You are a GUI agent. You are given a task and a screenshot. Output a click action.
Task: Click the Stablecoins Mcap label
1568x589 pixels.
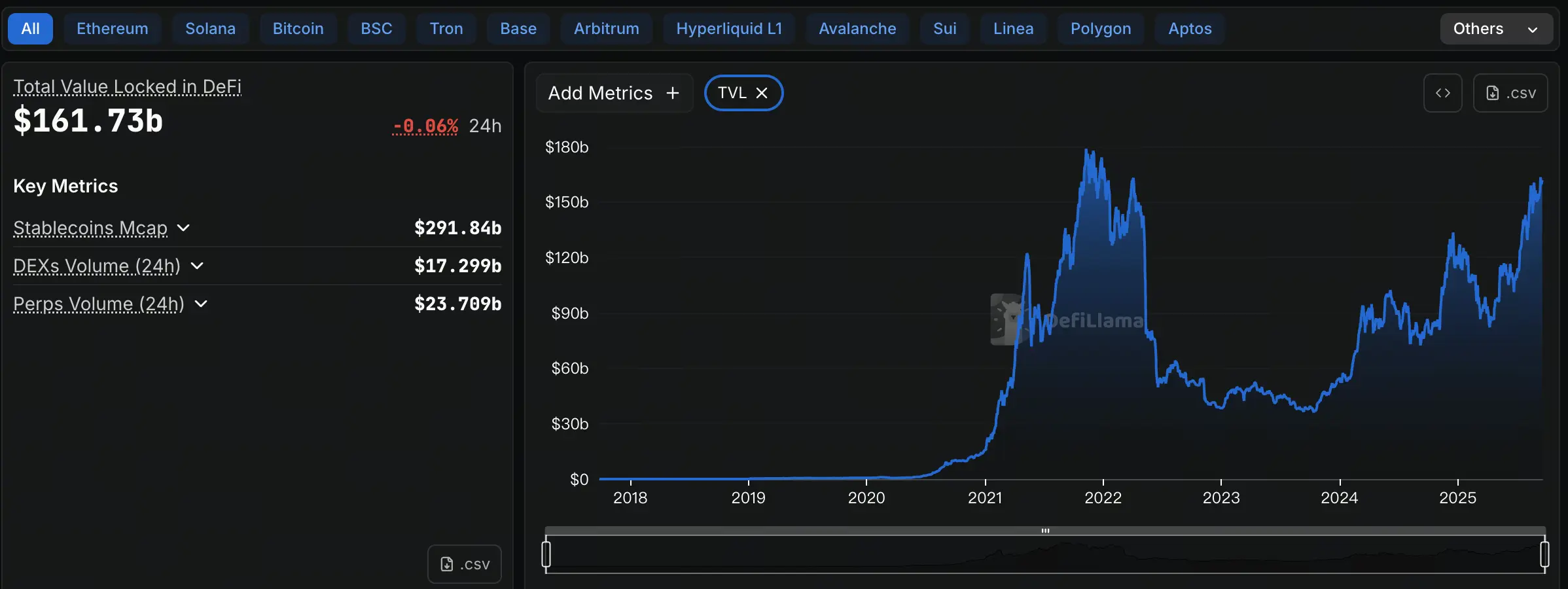(x=90, y=228)
